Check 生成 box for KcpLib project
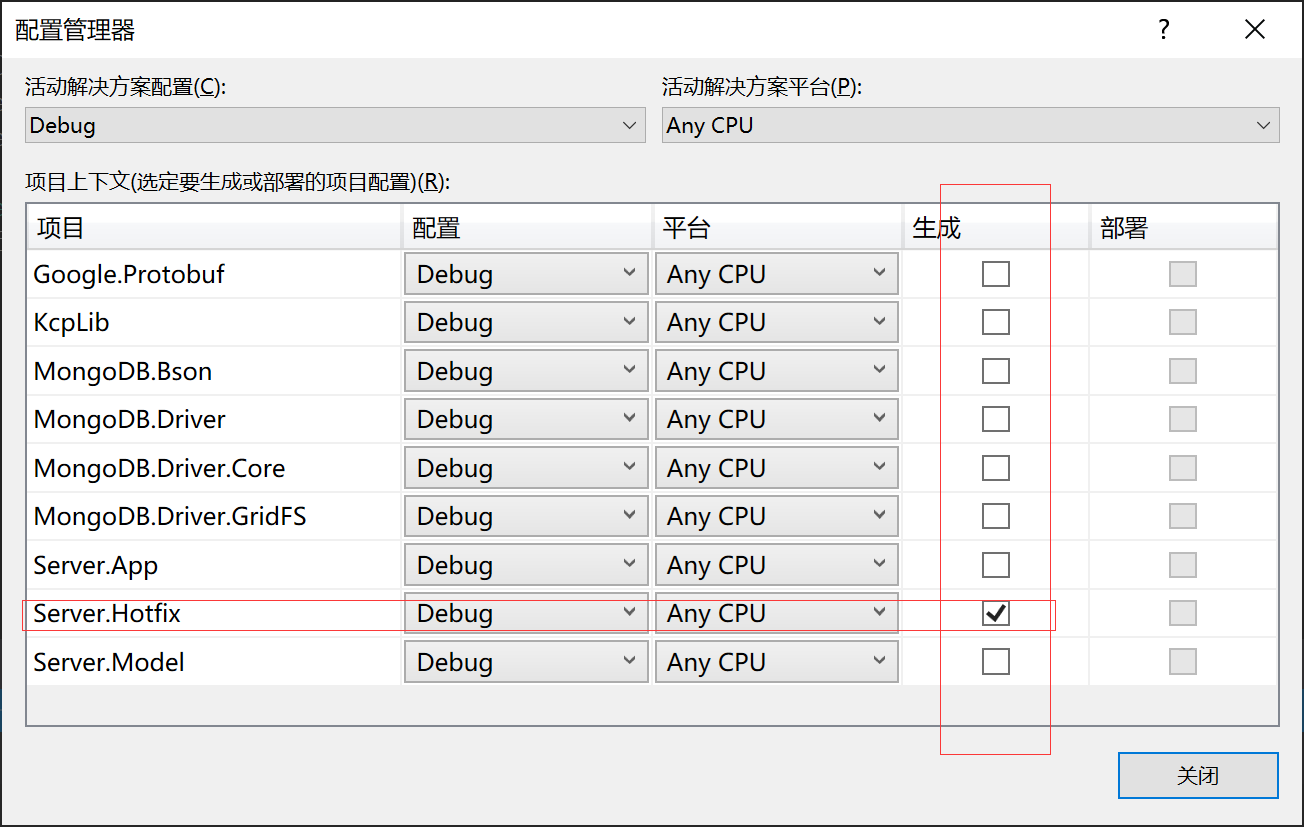Screen dimensions: 1304x827 995,322
